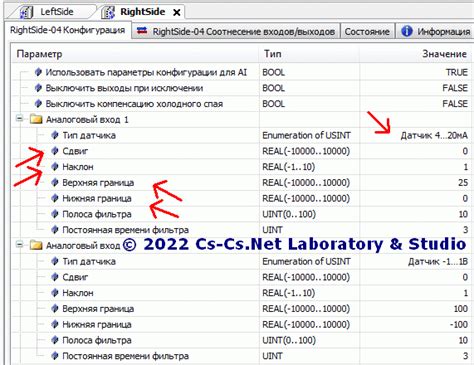
Task: Open RightSide-04 Конфигурация tab
Action: pos(68,30)
